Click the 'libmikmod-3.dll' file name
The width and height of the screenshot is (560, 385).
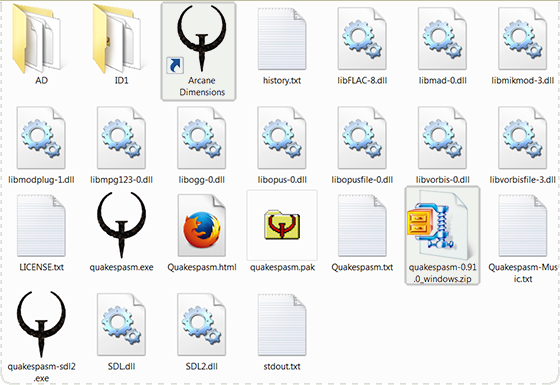coord(522,80)
